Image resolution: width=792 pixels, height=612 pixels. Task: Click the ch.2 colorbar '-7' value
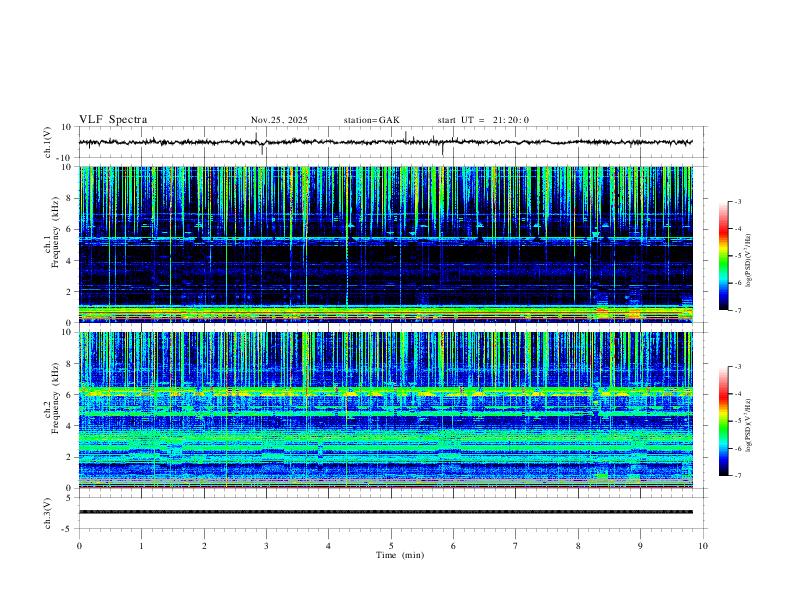click(738, 476)
